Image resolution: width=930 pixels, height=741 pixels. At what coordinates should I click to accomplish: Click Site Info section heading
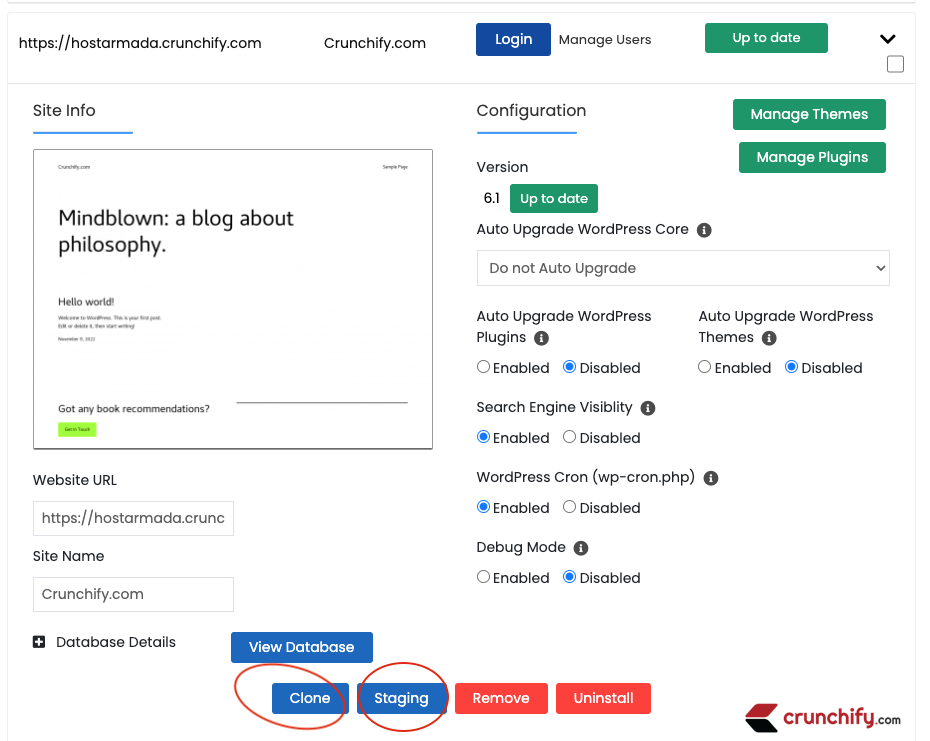(64, 111)
